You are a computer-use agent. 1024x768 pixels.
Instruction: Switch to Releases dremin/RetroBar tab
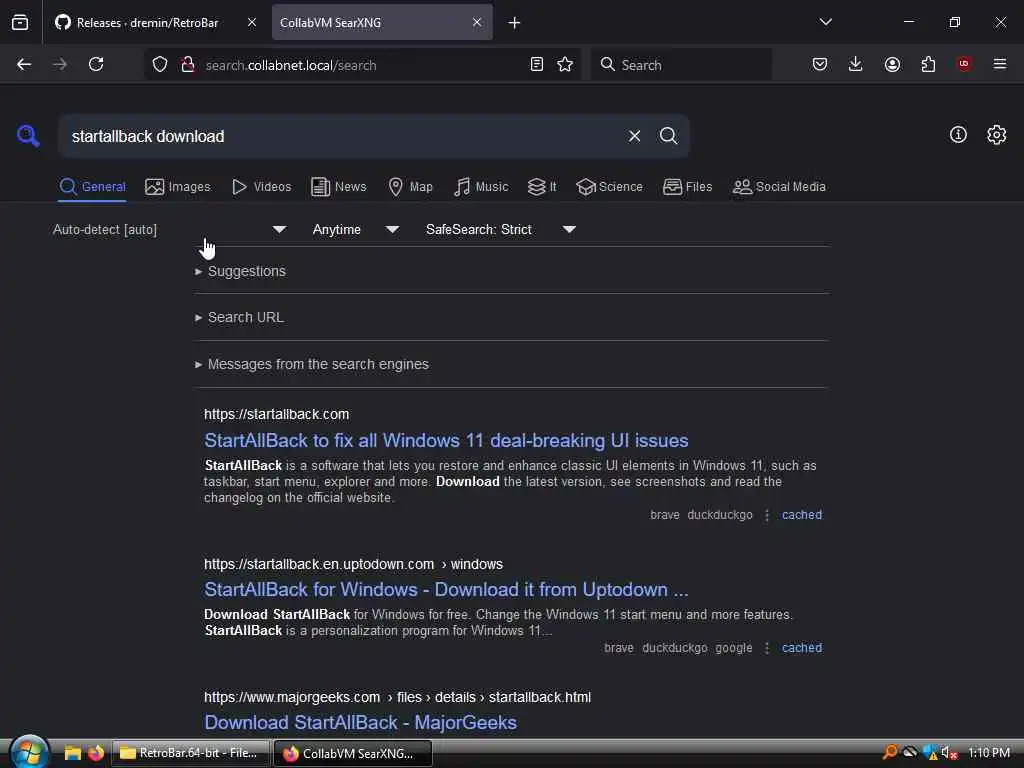coord(148,23)
